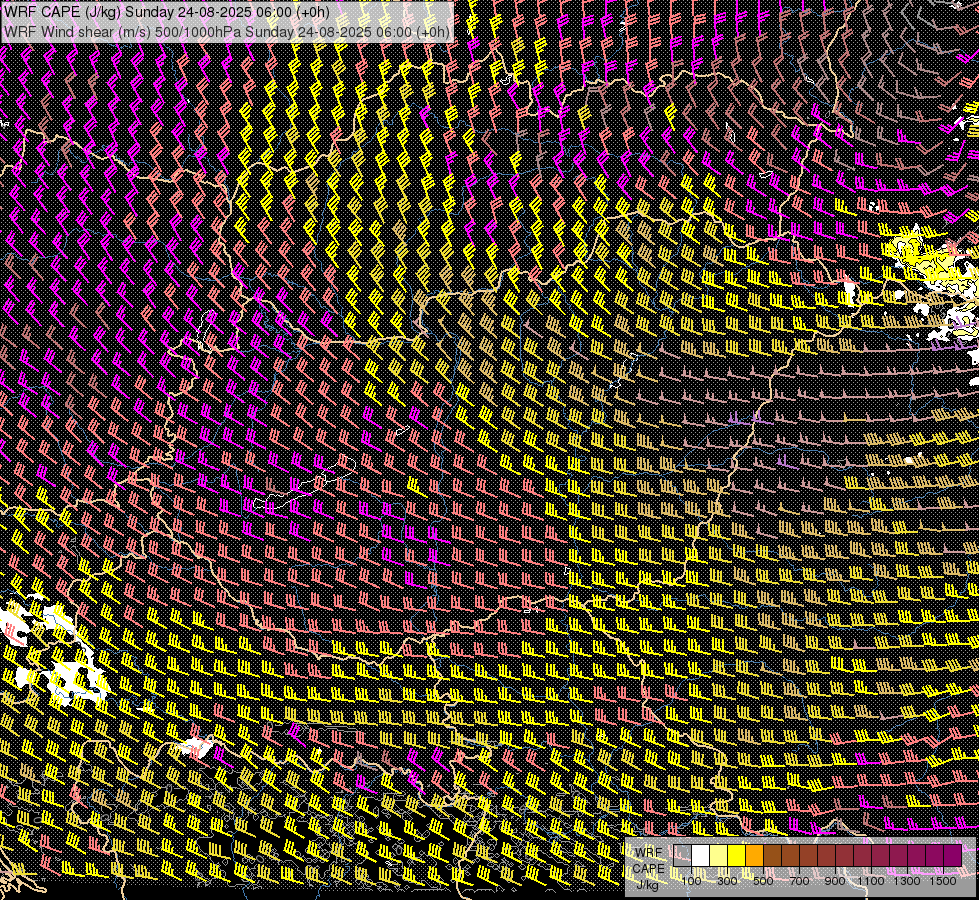Click the WRF Wind shear 500/1000hPa title line
This screenshot has height=900, width=979.
[x=227, y=32]
